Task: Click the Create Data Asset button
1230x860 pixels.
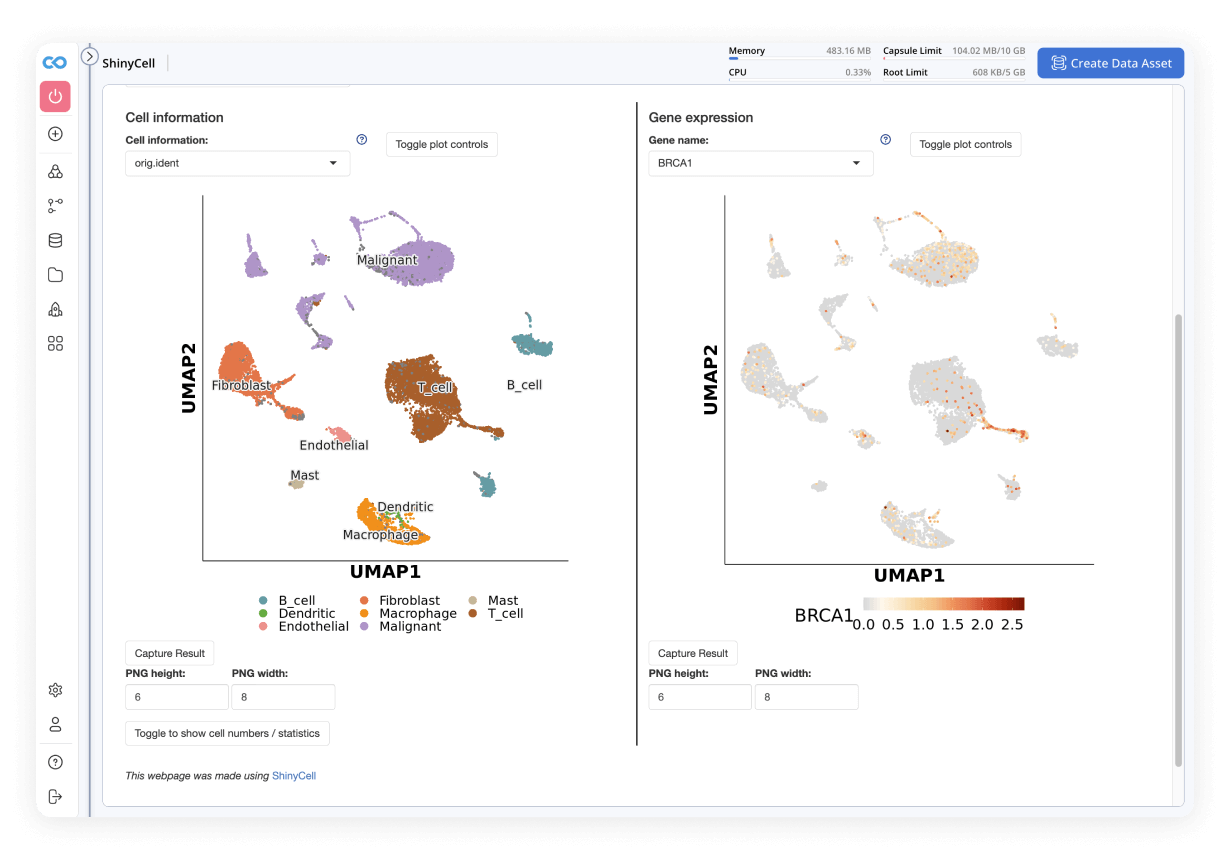Action: coord(1110,63)
